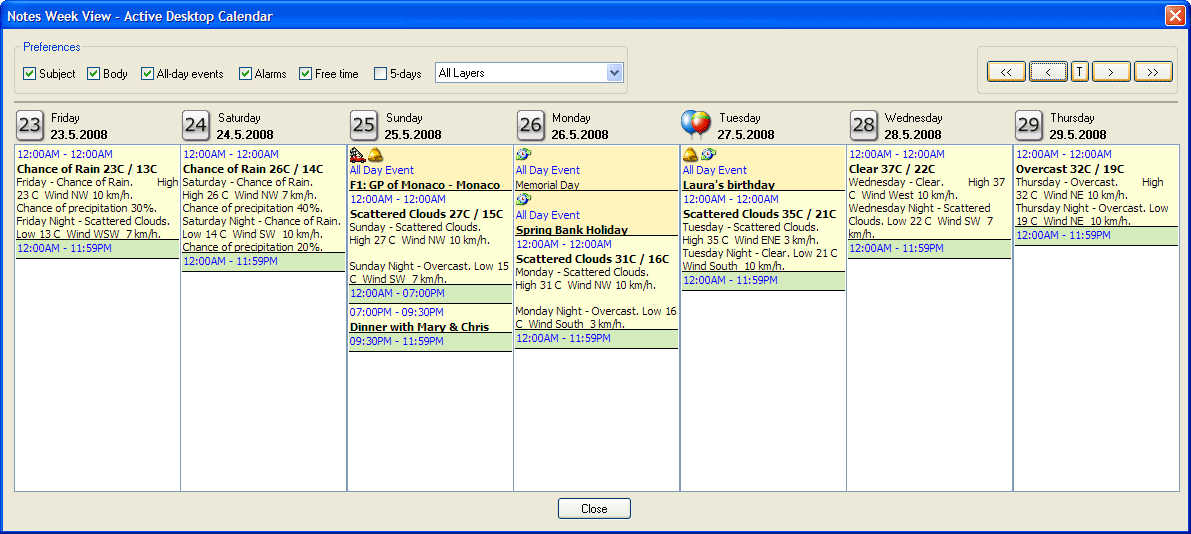Click the balloons icon for Tuesday 27.5.2008
The height and width of the screenshot is (534, 1191).
click(x=695, y=125)
